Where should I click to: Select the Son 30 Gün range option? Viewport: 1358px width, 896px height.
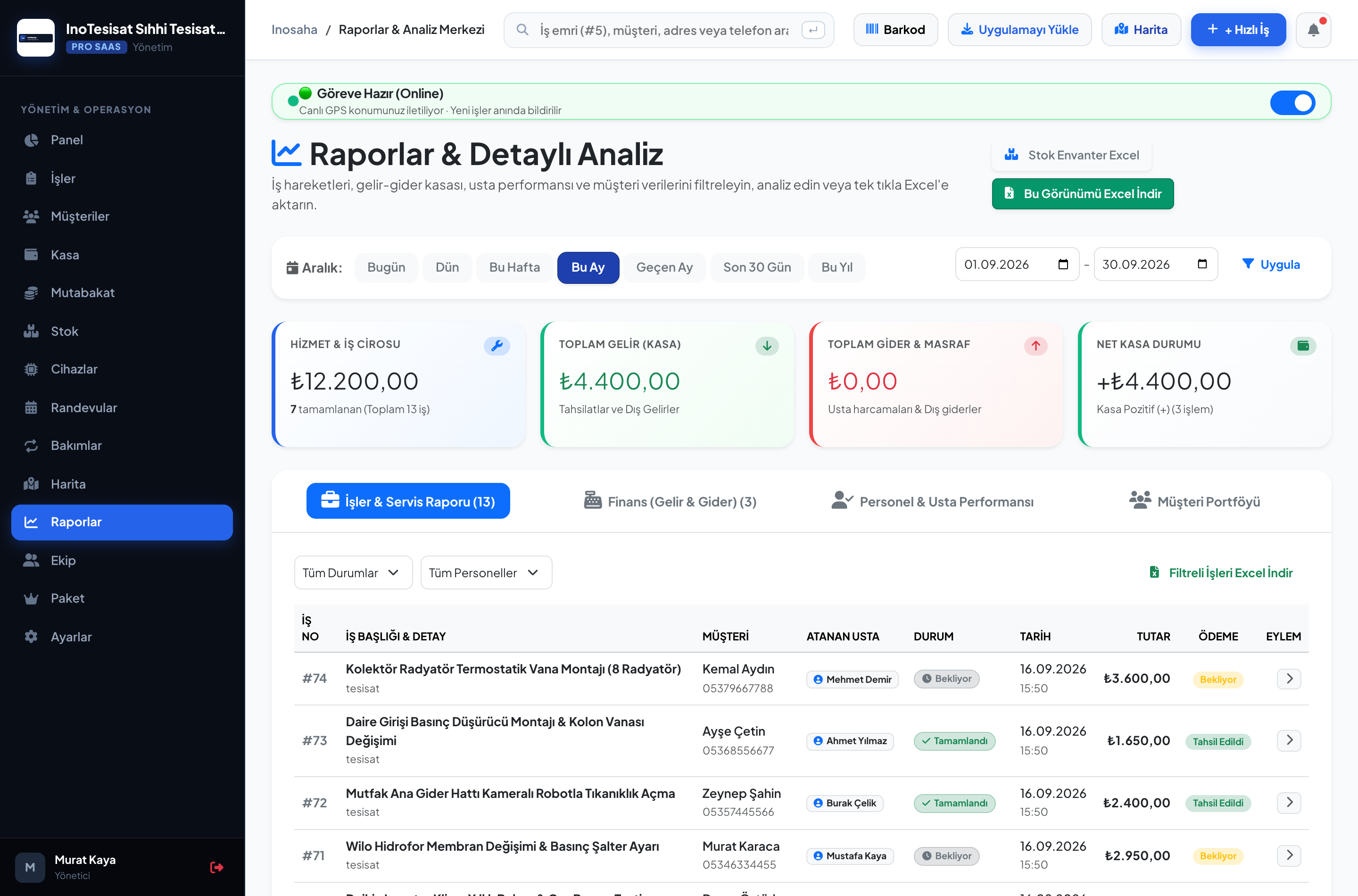click(x=756, y=267)
